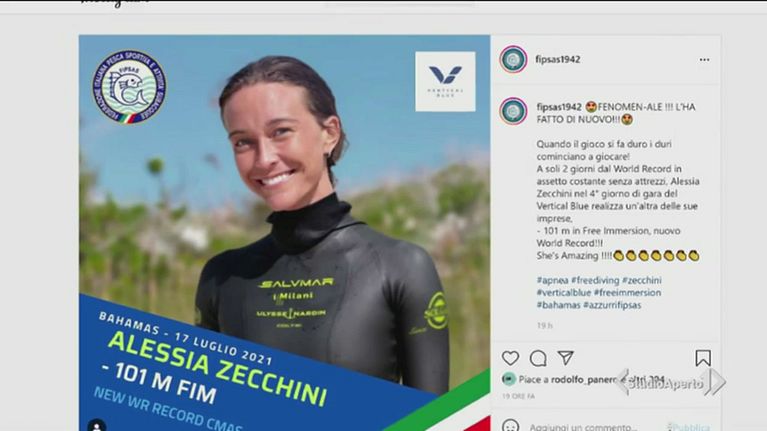Open rodolfo_panero liker profile link
767x431 pixels.
(583, 379)
